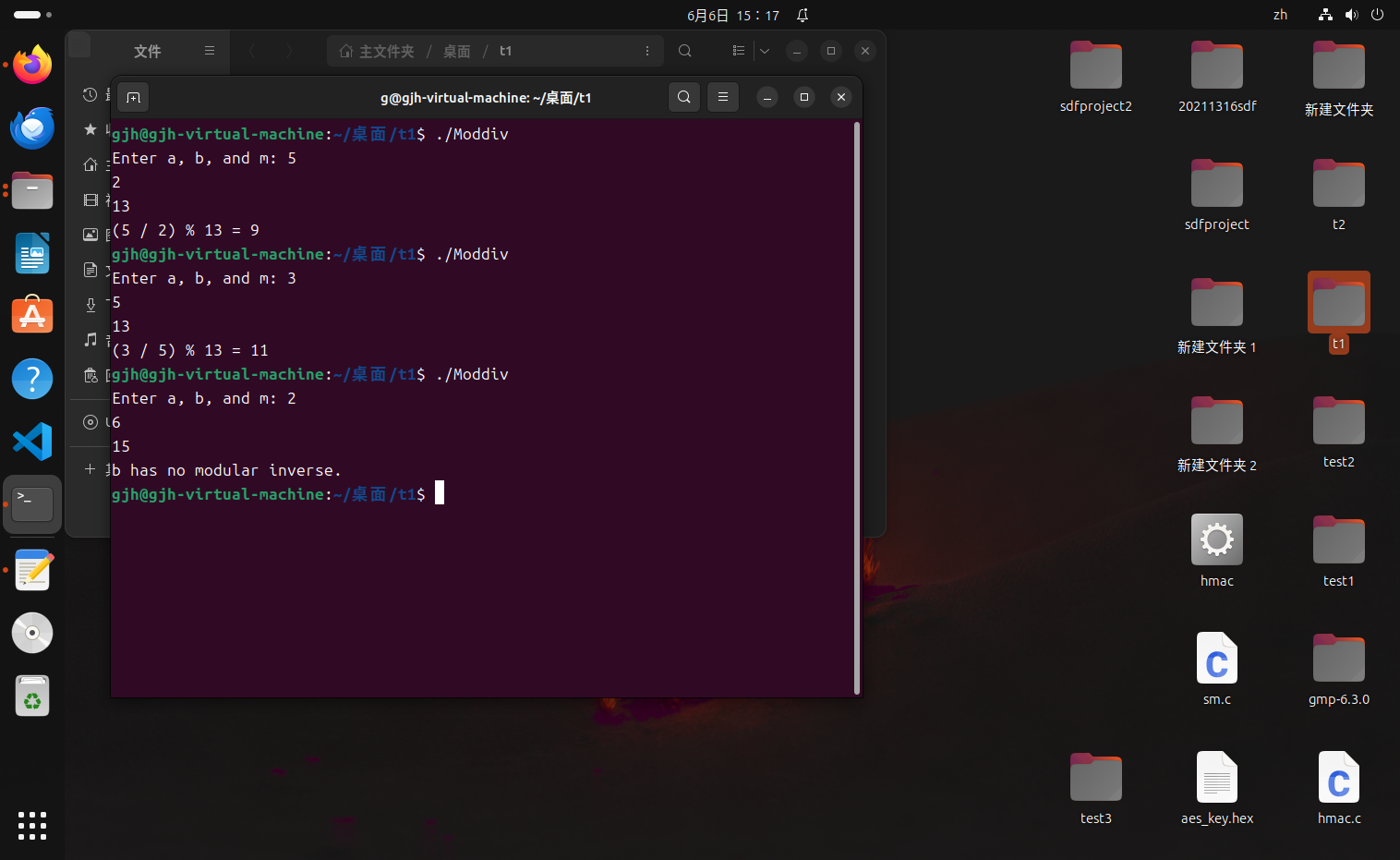Select the hmac executable on the desktop
The width and height of the screenshot is (1400, 860).
(x=1217, y=551)
